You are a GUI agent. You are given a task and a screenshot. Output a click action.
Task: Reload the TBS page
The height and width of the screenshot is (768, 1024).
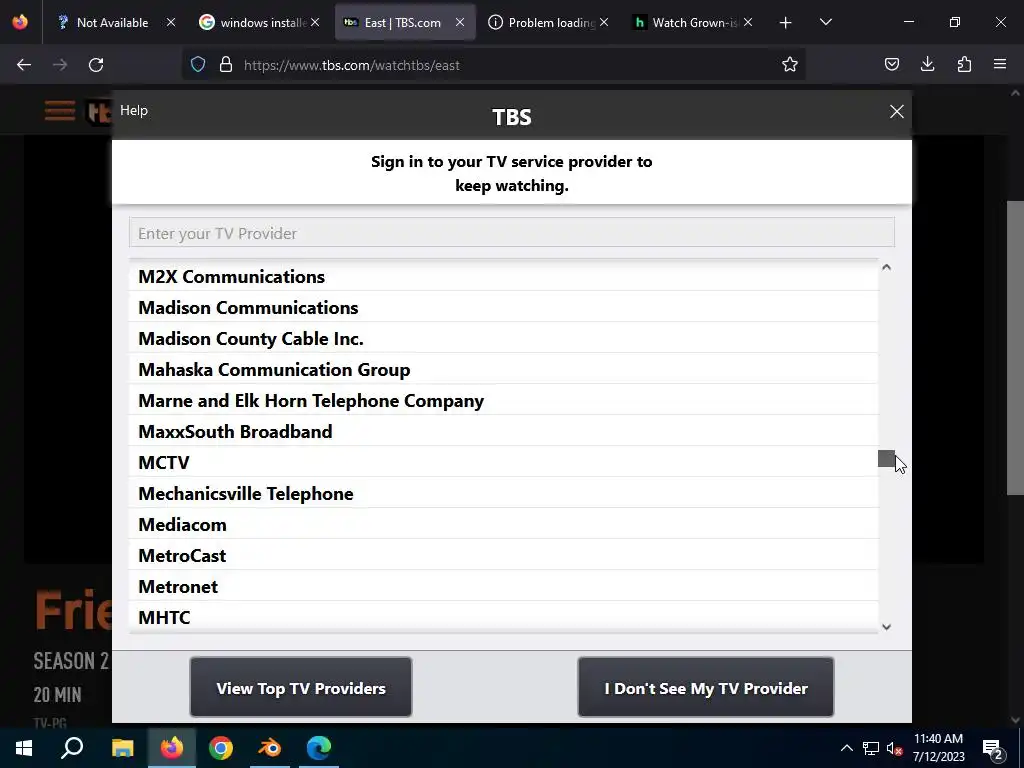(96, 65)
